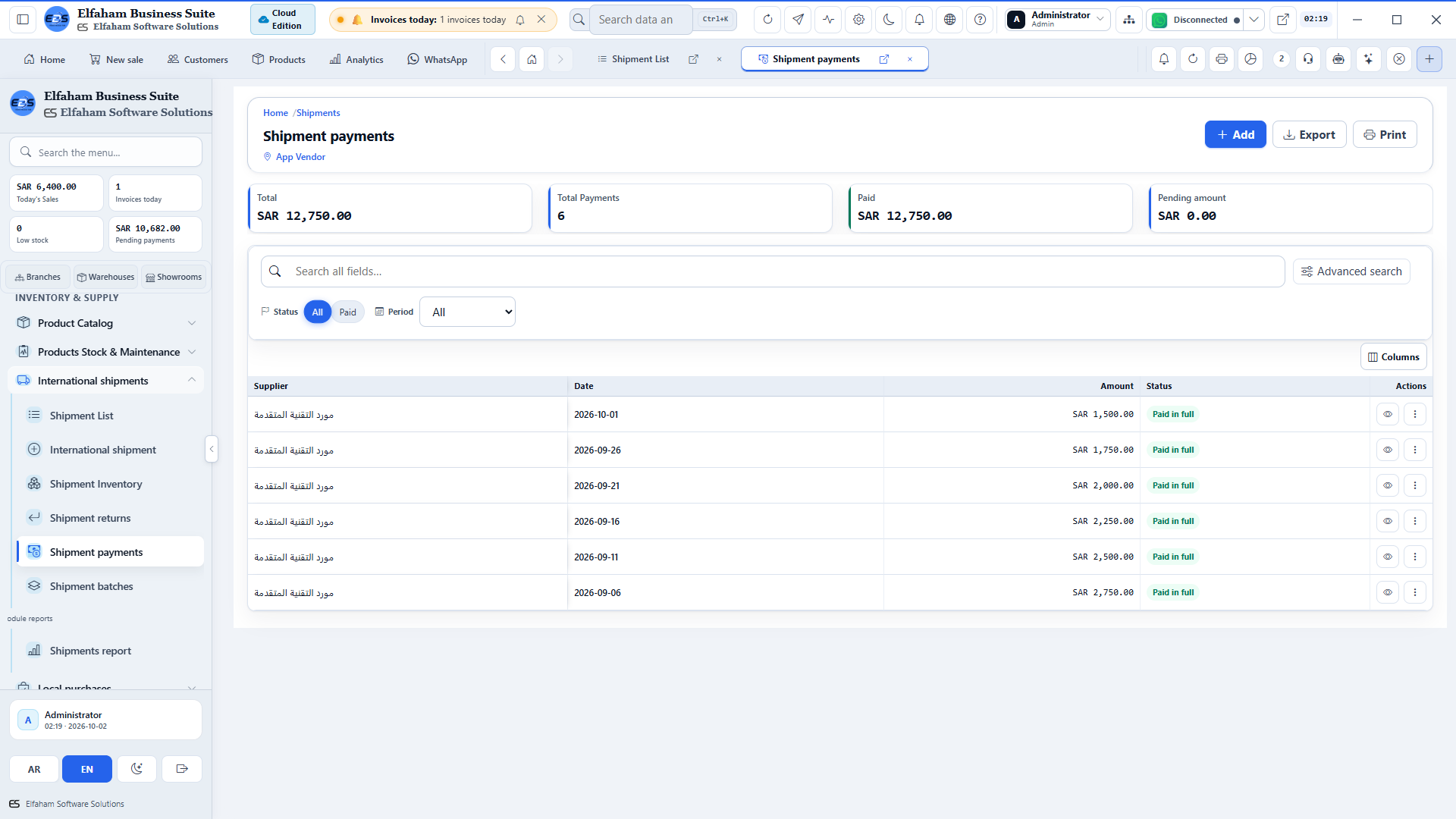Click the home icon beside back arrow
Image resolution: width=1456 pixels, height=819 pixels.
532,59
